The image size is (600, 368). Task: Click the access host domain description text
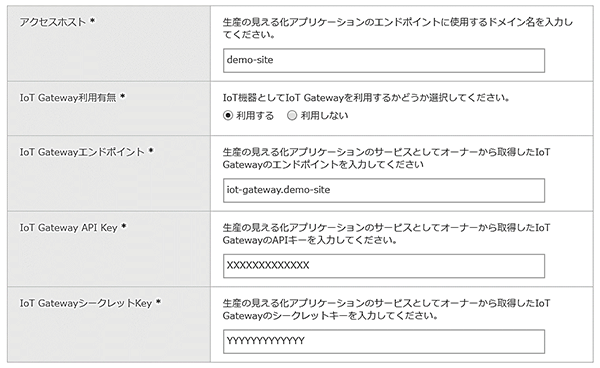click(x=398, y=28)
